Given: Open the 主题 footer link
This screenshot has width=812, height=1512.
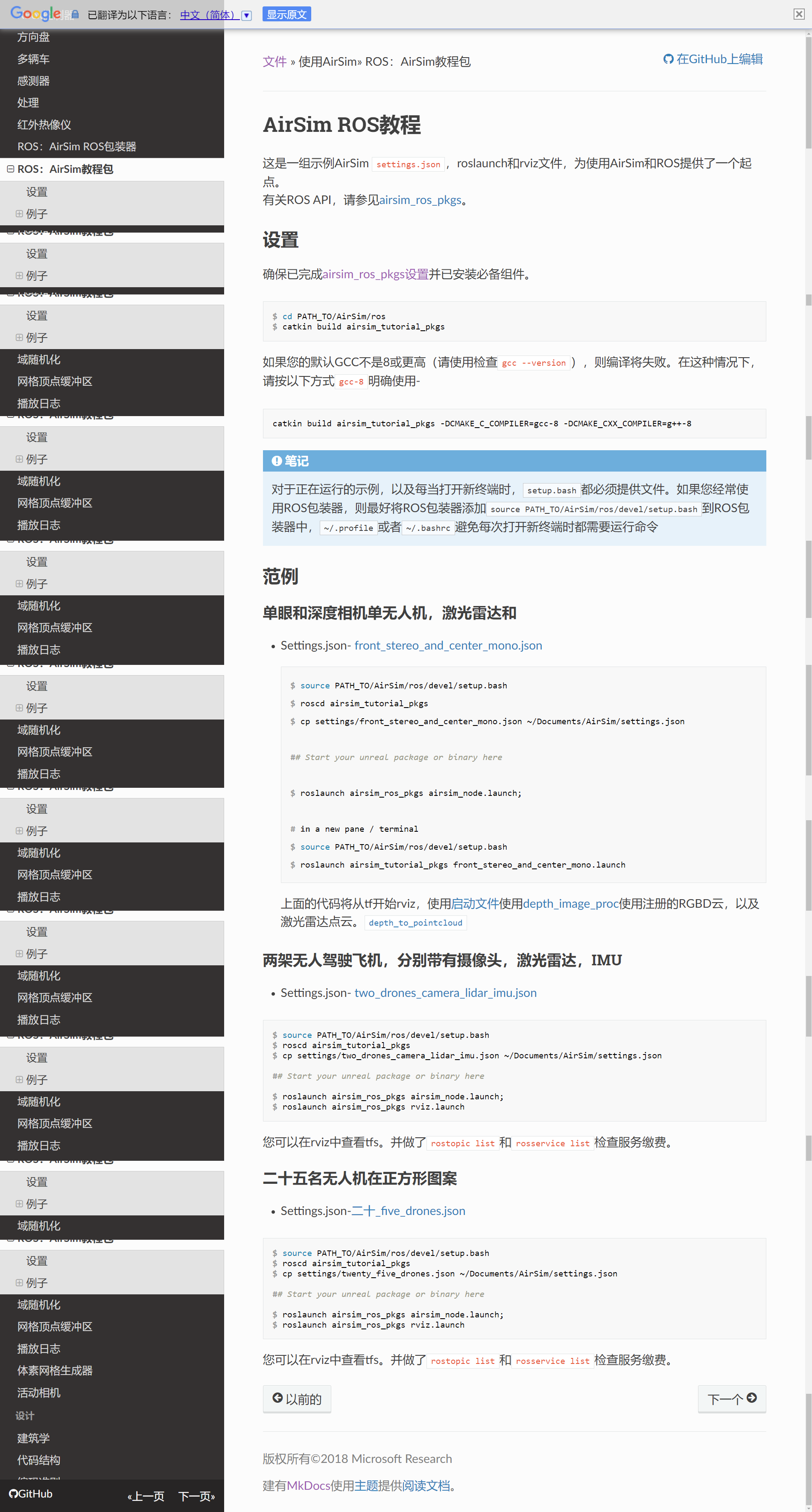Looking at the screenshot, I should click(366, 1486).
